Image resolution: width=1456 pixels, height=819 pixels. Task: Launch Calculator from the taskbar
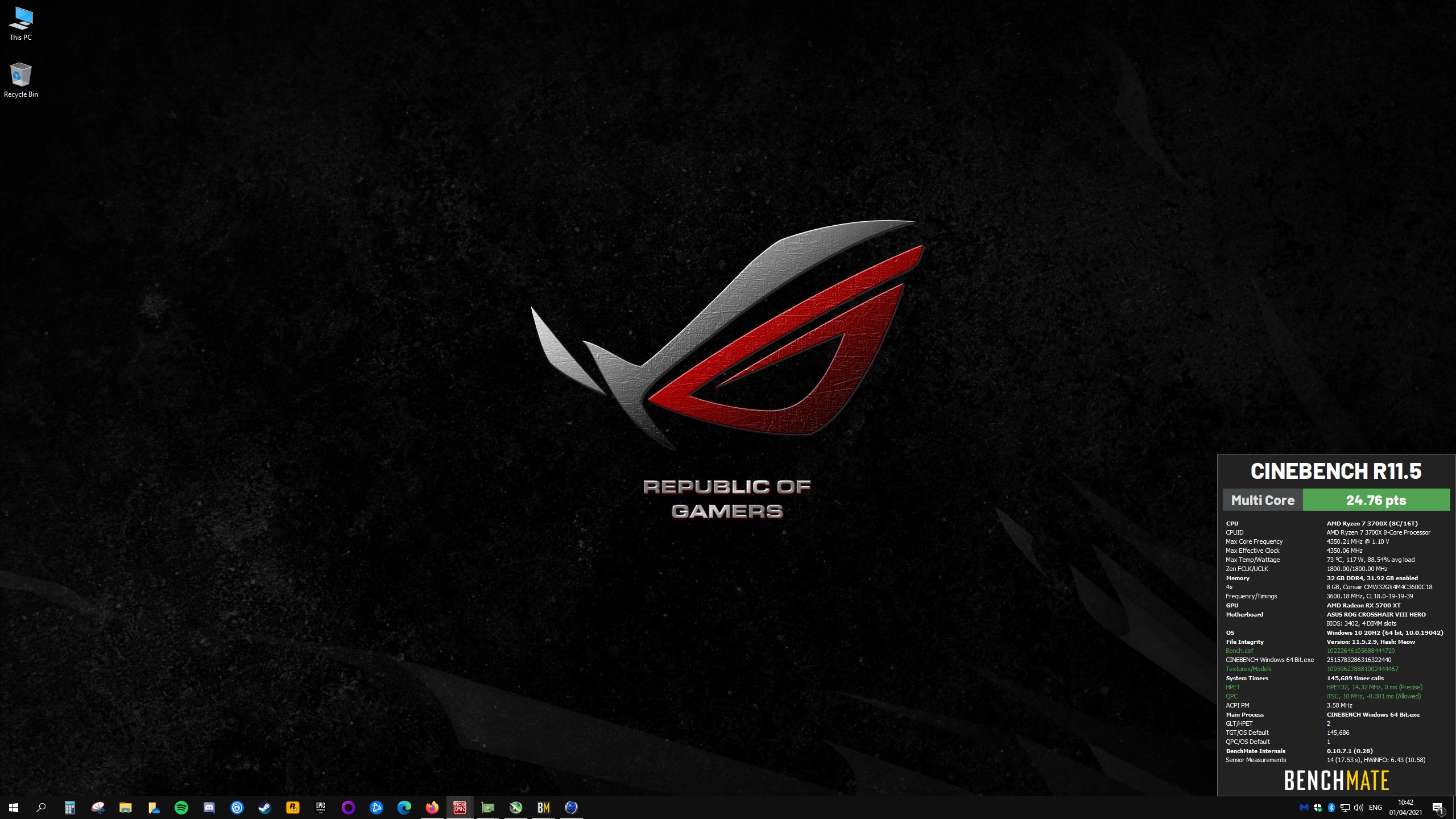click(x=69, y=808)
